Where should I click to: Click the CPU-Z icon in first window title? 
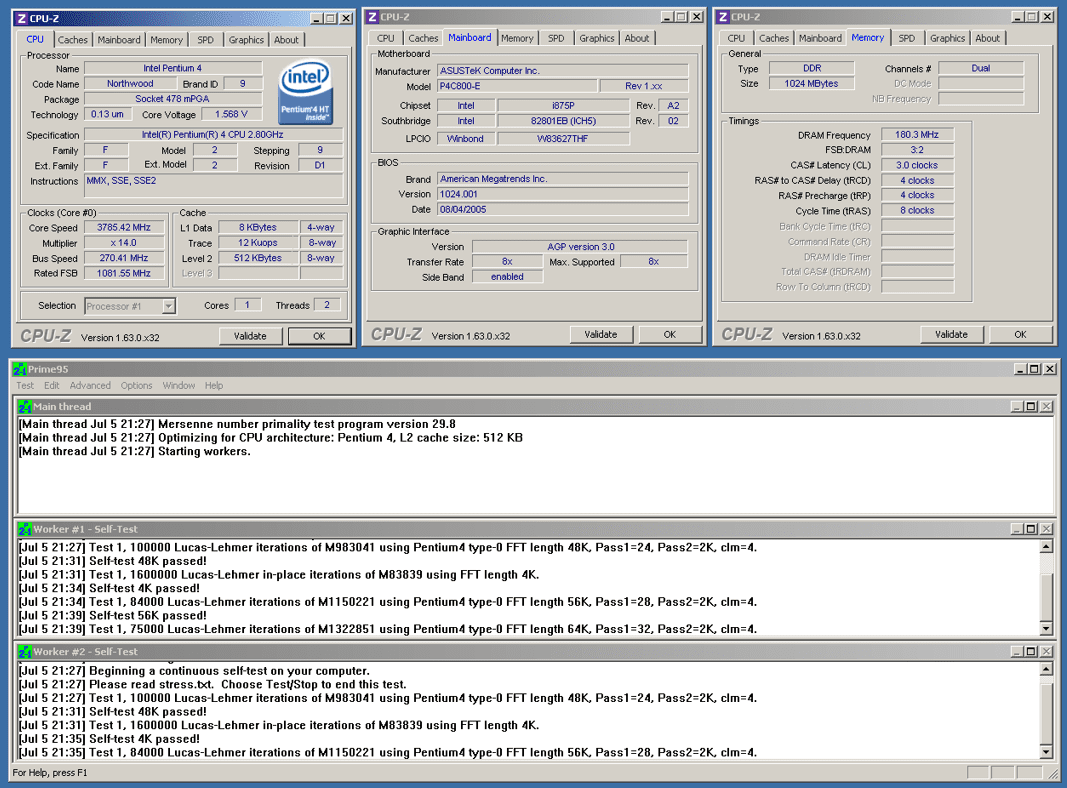(21, 18)
